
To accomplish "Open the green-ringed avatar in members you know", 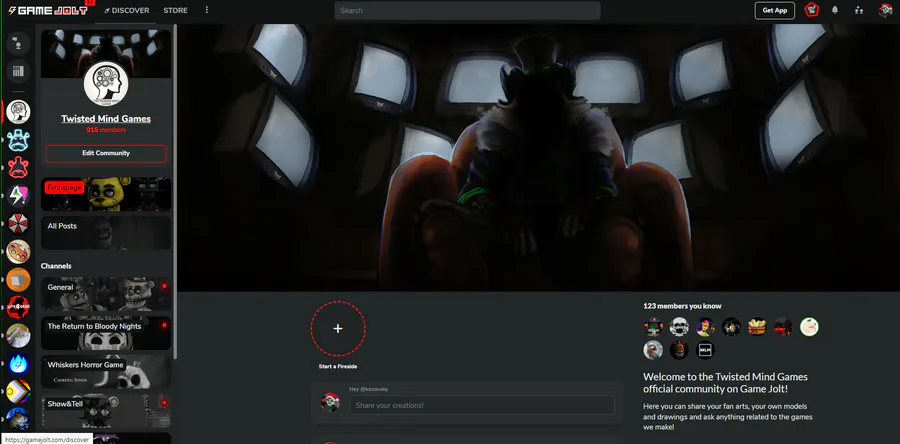I will pos(809,327).
